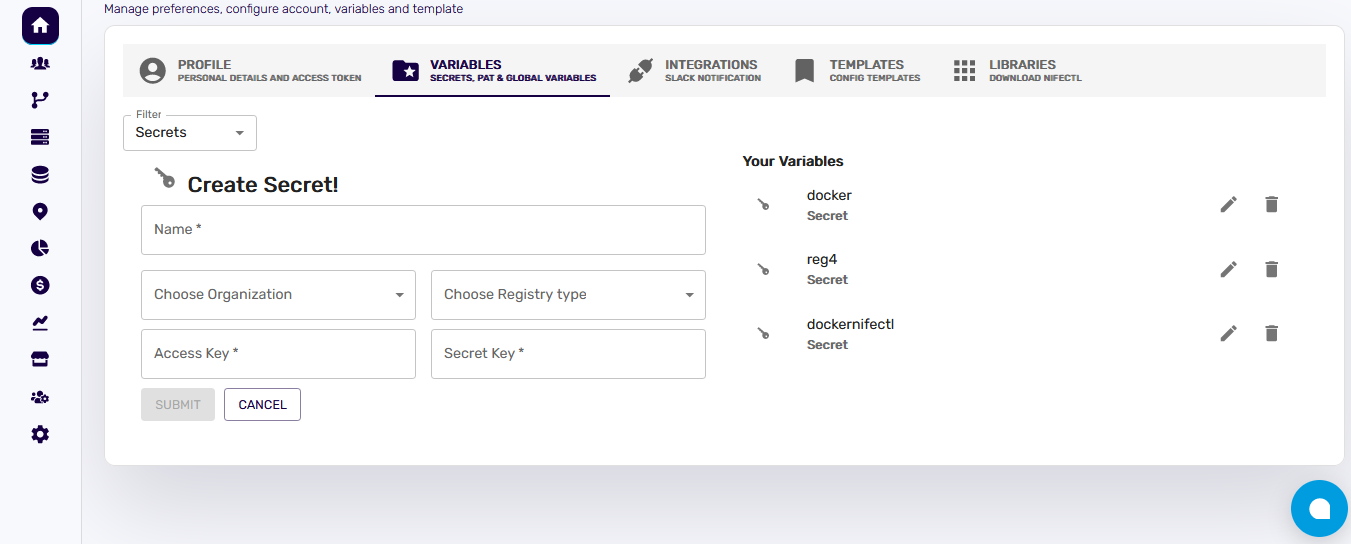Focus the Secret Key field
Viewport: 1351px width, 544px height.
coord(568,354)
